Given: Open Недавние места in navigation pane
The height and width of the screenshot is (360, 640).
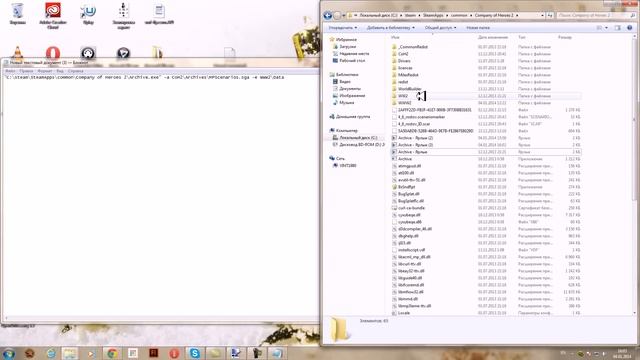Looking at the screenshot, I should 354,53.
